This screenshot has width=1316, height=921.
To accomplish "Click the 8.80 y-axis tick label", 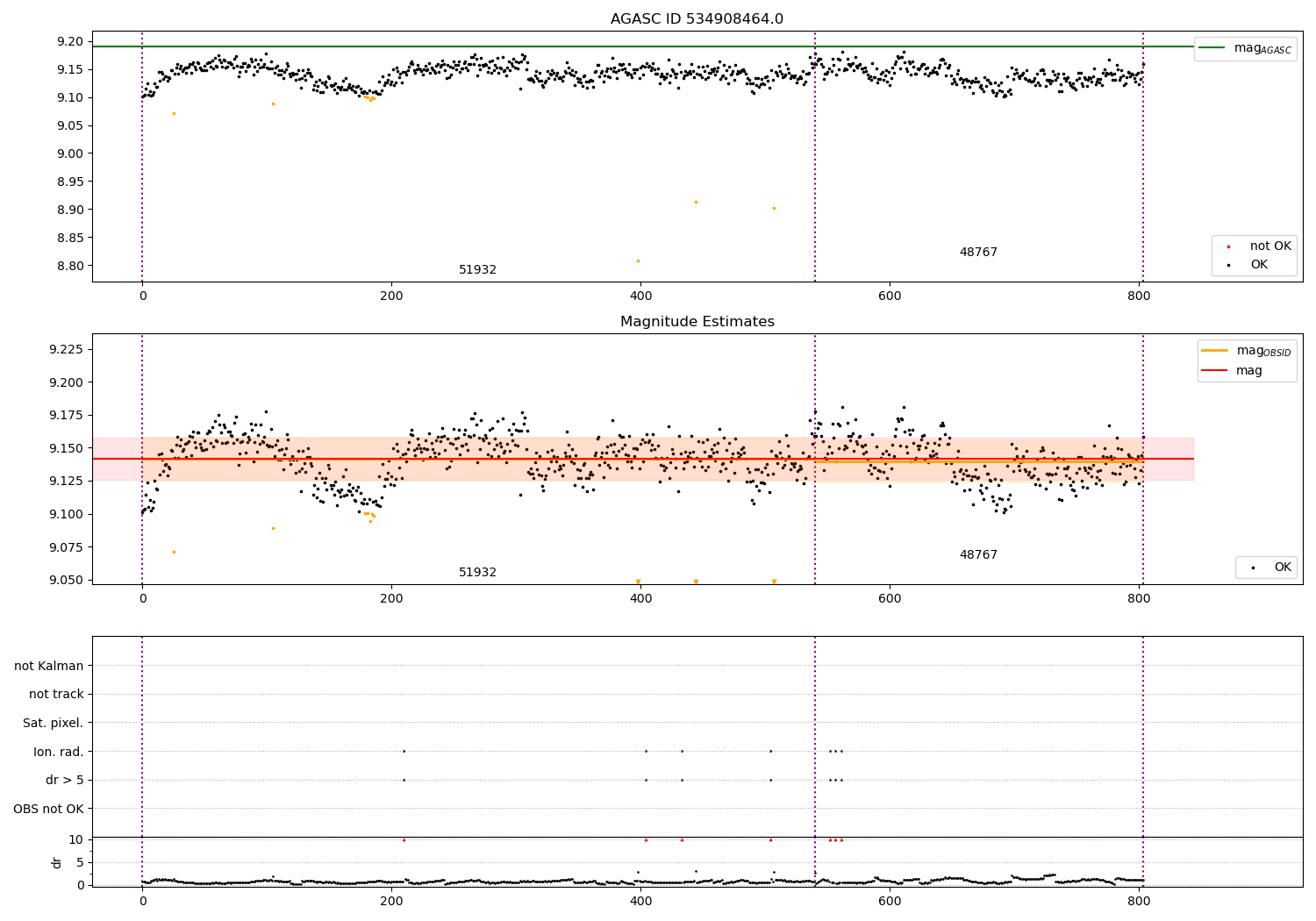I will 69,266.
